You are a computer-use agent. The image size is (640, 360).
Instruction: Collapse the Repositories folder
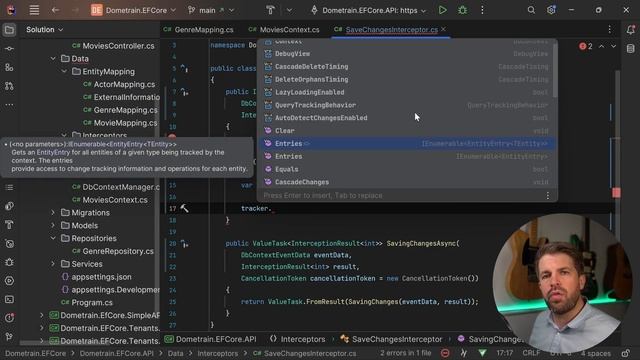53,238
